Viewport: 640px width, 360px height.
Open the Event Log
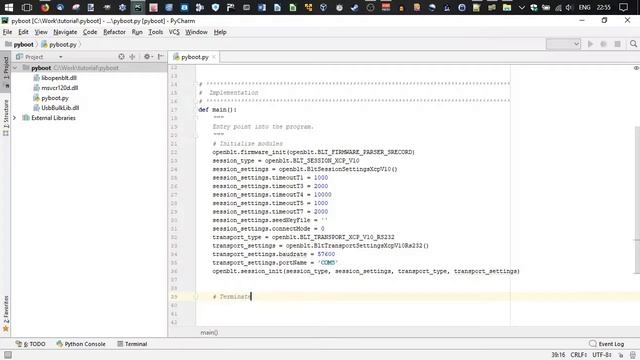point(607,344)
